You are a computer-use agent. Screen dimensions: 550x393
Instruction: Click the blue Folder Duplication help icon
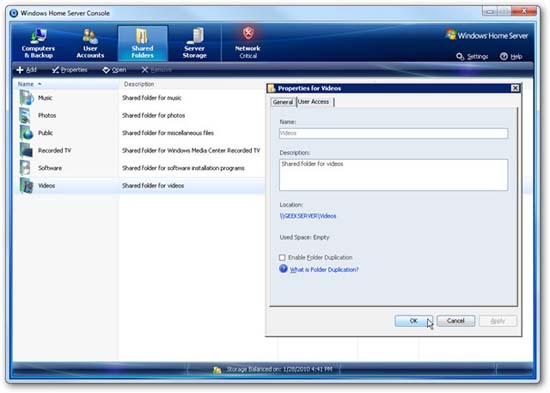coord(283,269)
